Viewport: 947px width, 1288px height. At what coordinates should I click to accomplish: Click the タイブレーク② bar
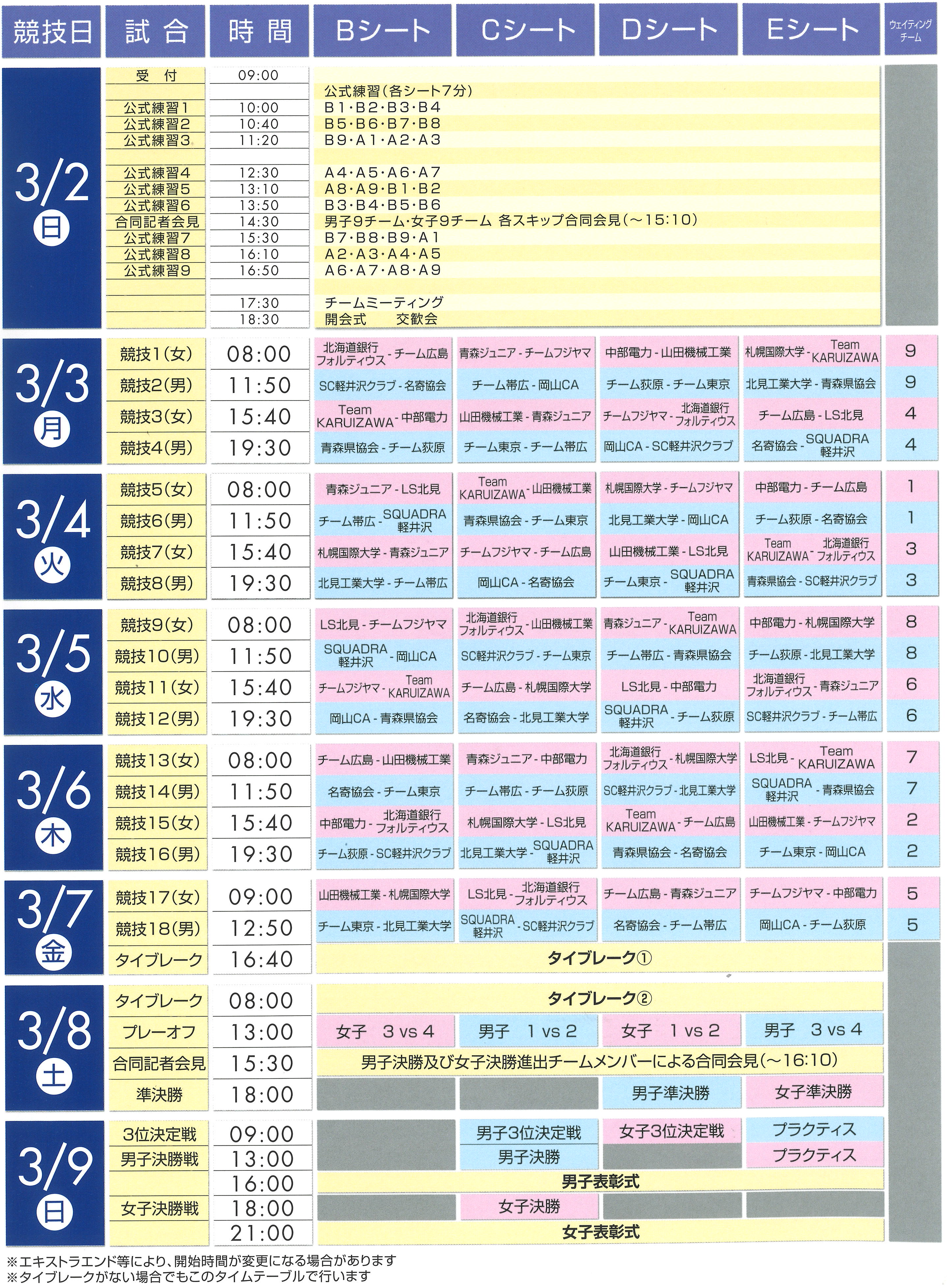pos(600,998)
